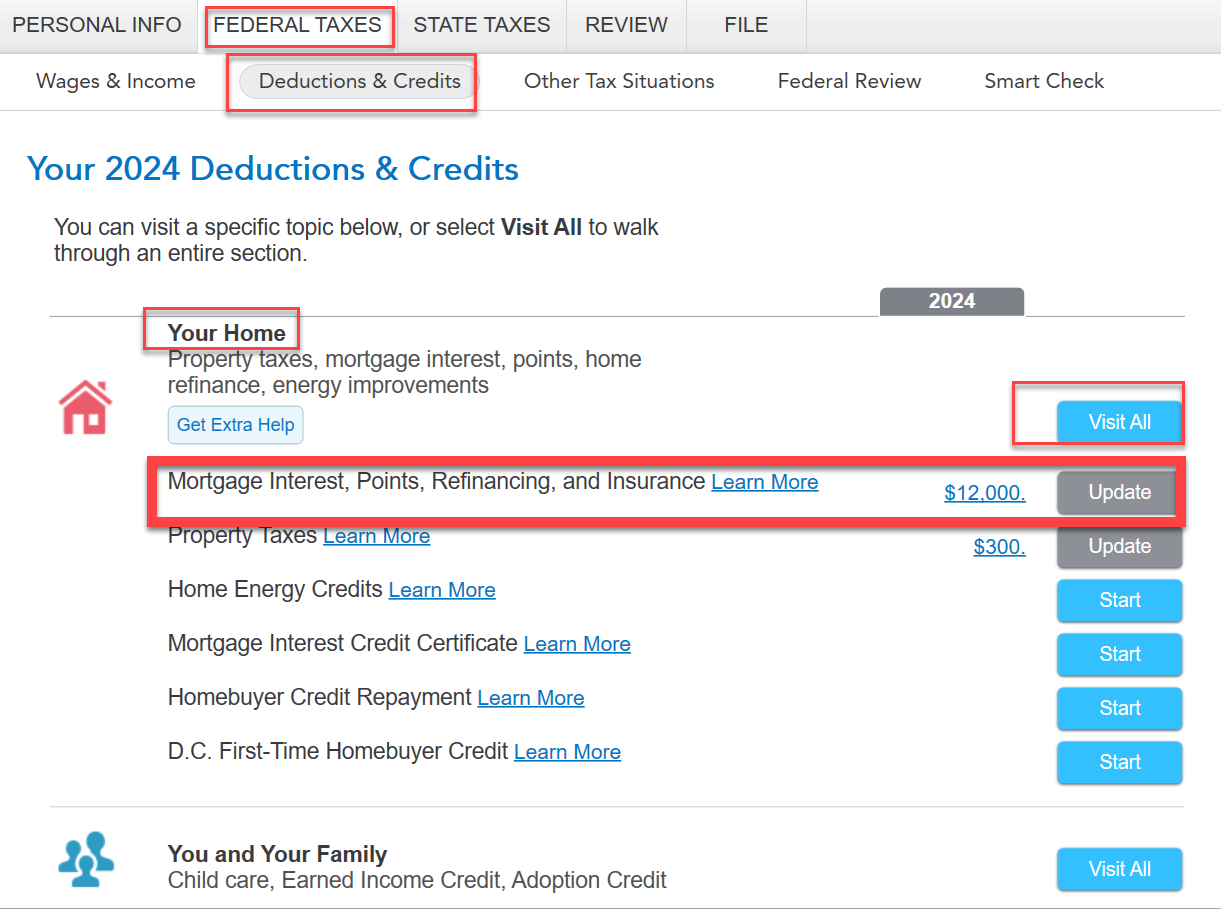Start Home Energy Credits
Screen dimensions: 1221x909
(1120, 600)
